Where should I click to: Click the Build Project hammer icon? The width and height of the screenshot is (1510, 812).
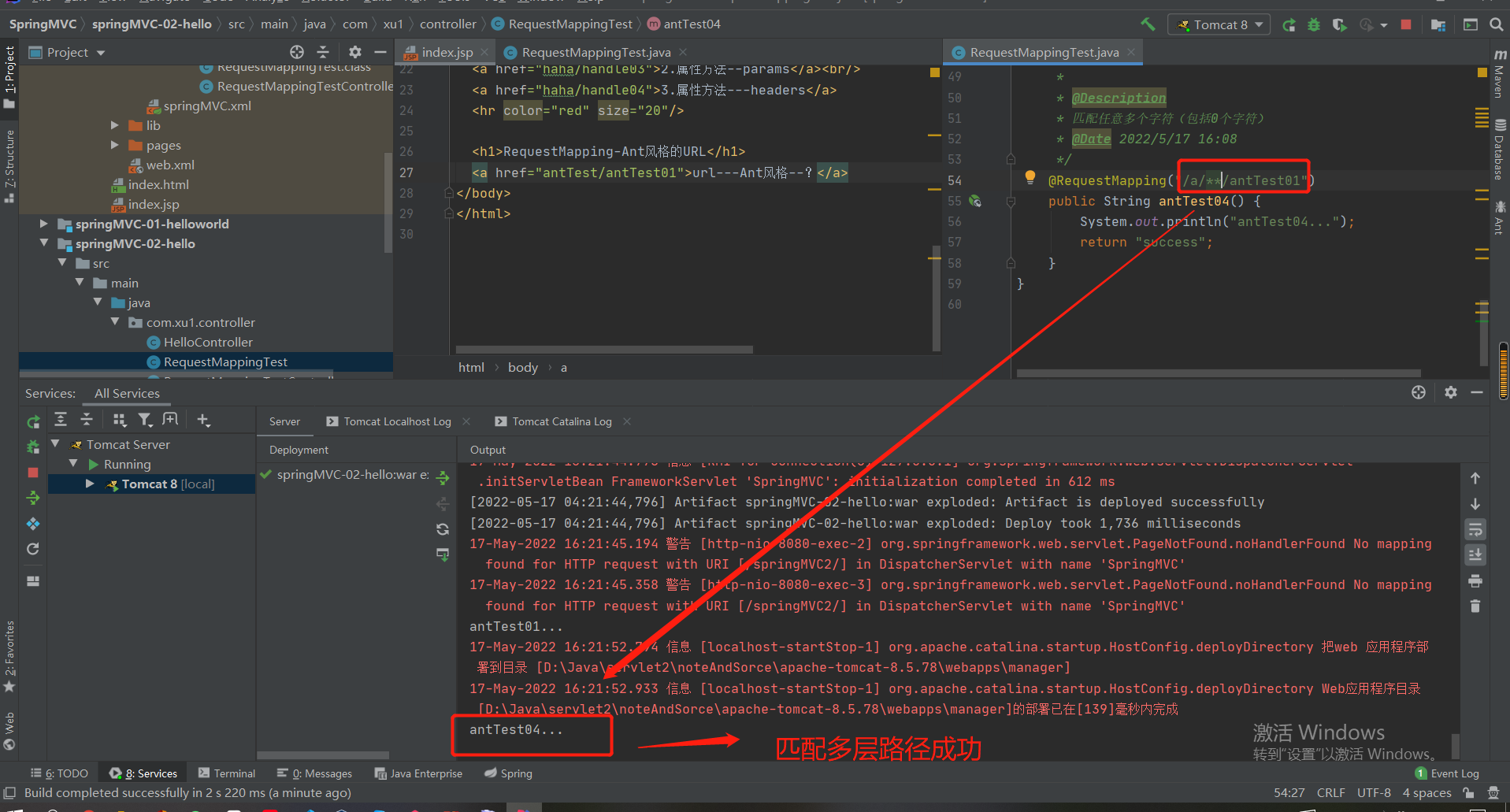(x=1148, y=24)
